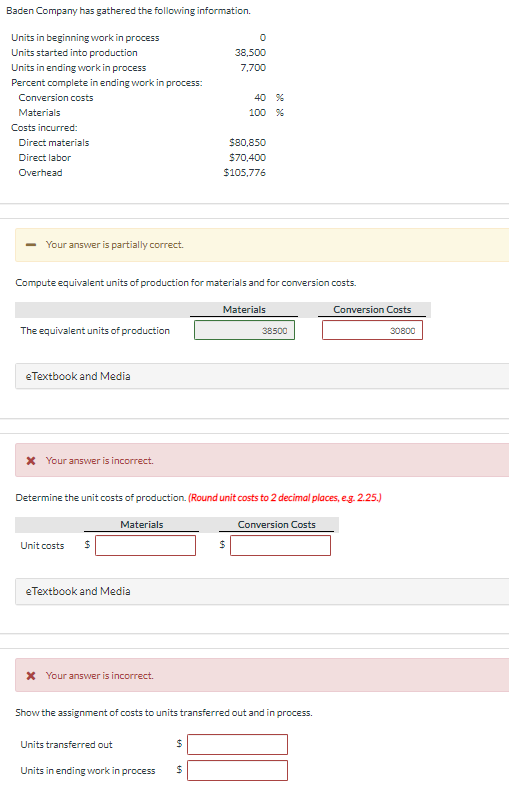Click the Materials column header in equivalent units table
The height and width of the screenshot is (791, 509).
point(244,310)
